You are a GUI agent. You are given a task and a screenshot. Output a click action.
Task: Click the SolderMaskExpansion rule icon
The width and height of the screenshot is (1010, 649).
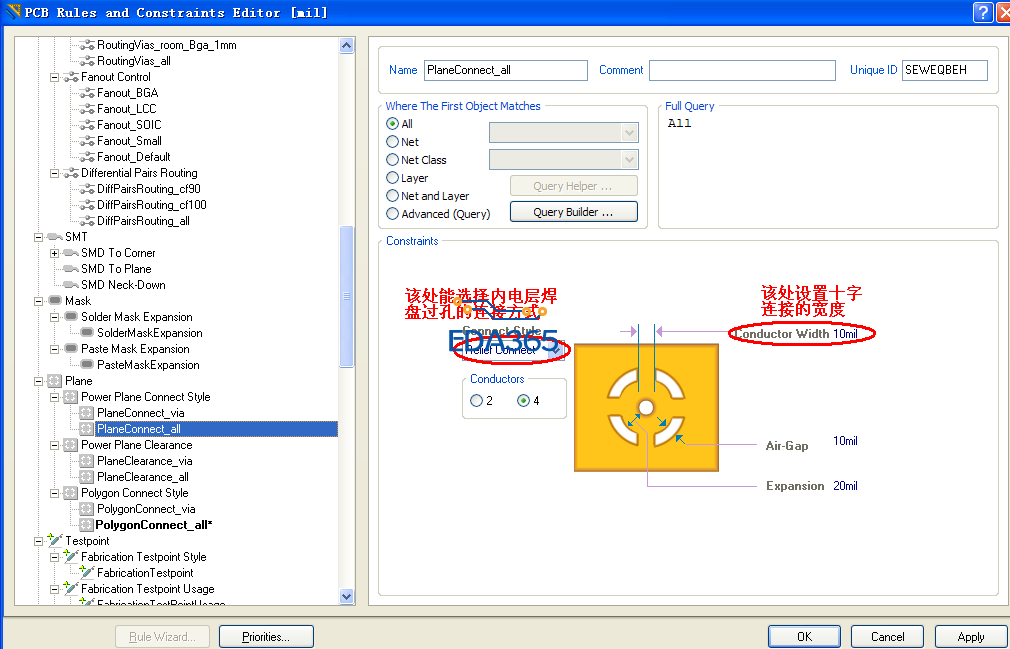coord(87,333)
